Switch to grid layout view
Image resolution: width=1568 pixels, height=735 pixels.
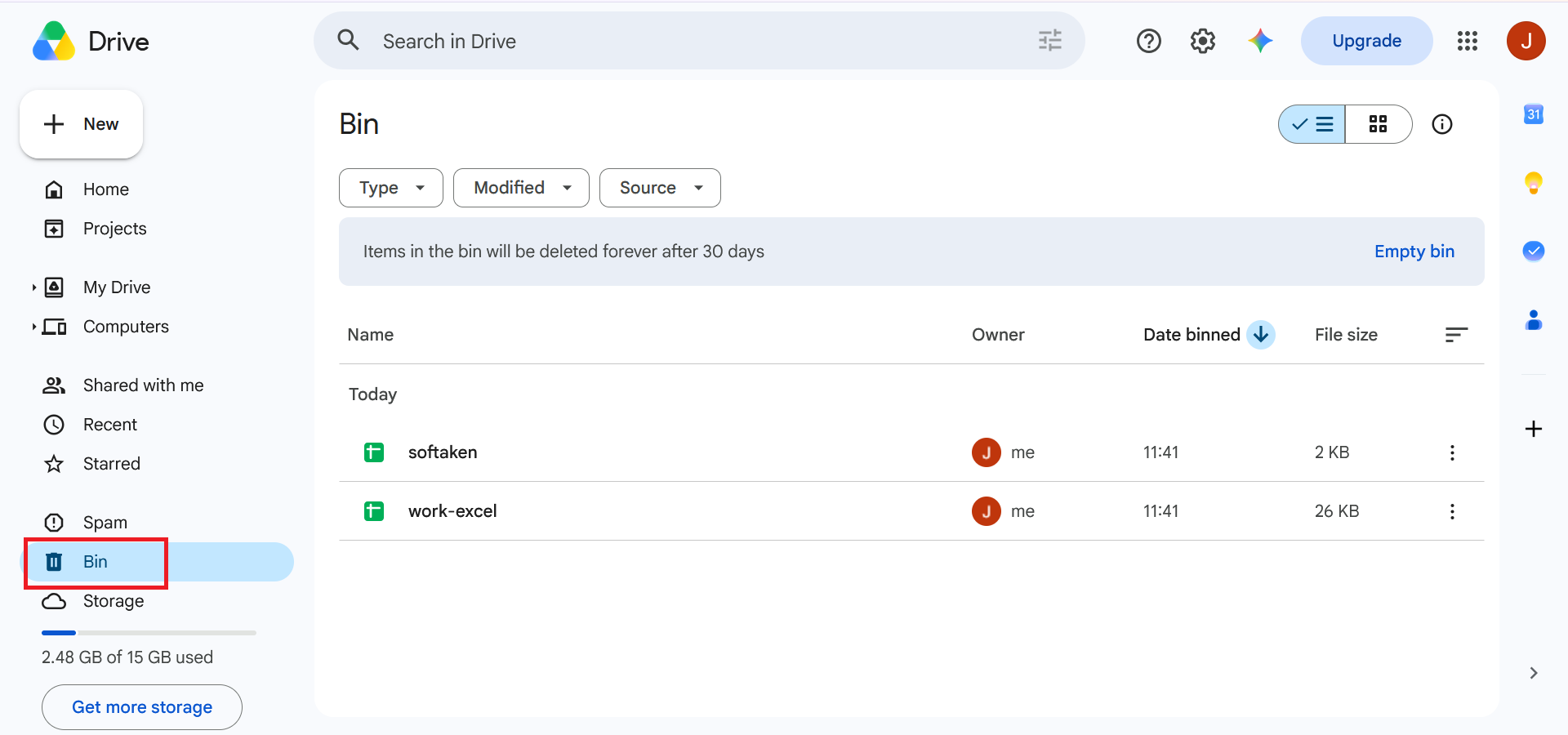tap(1379, 124)
